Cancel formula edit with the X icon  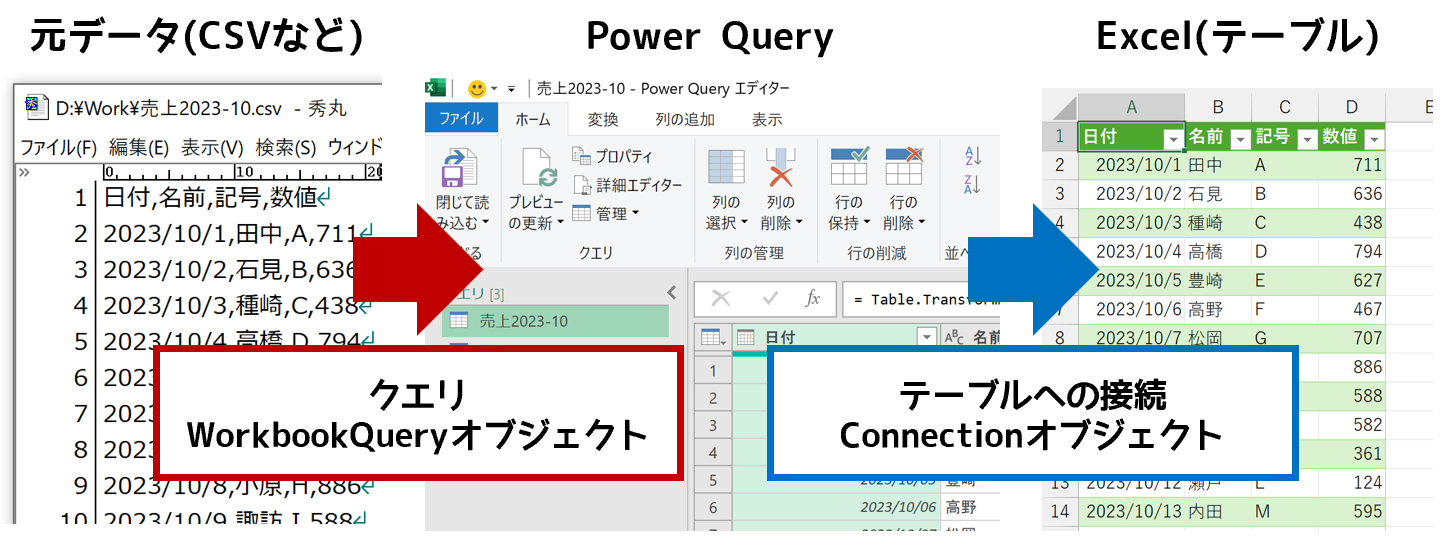click(720, 298)
